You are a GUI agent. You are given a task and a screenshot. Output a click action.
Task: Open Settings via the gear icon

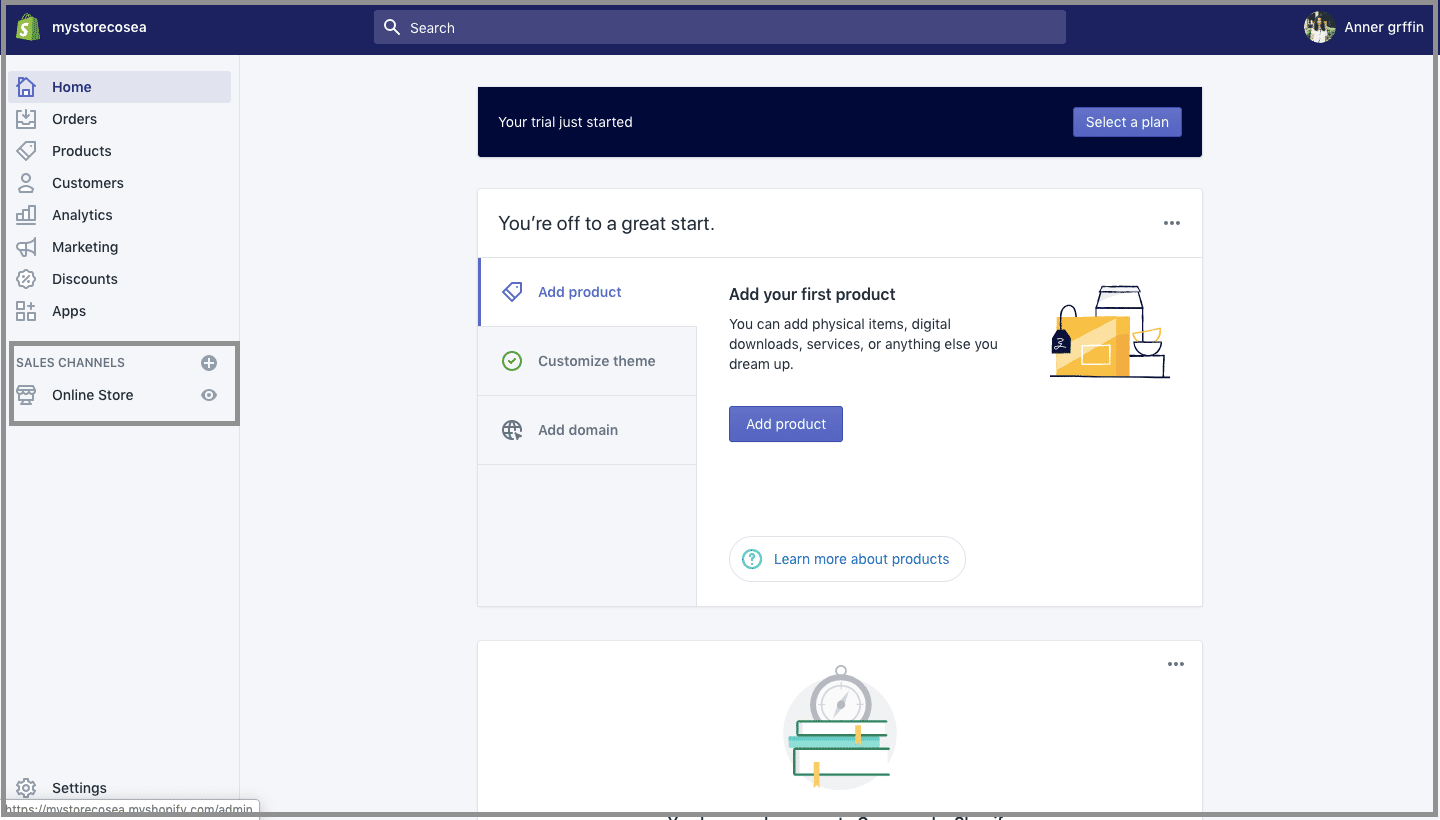coord(26,788)
